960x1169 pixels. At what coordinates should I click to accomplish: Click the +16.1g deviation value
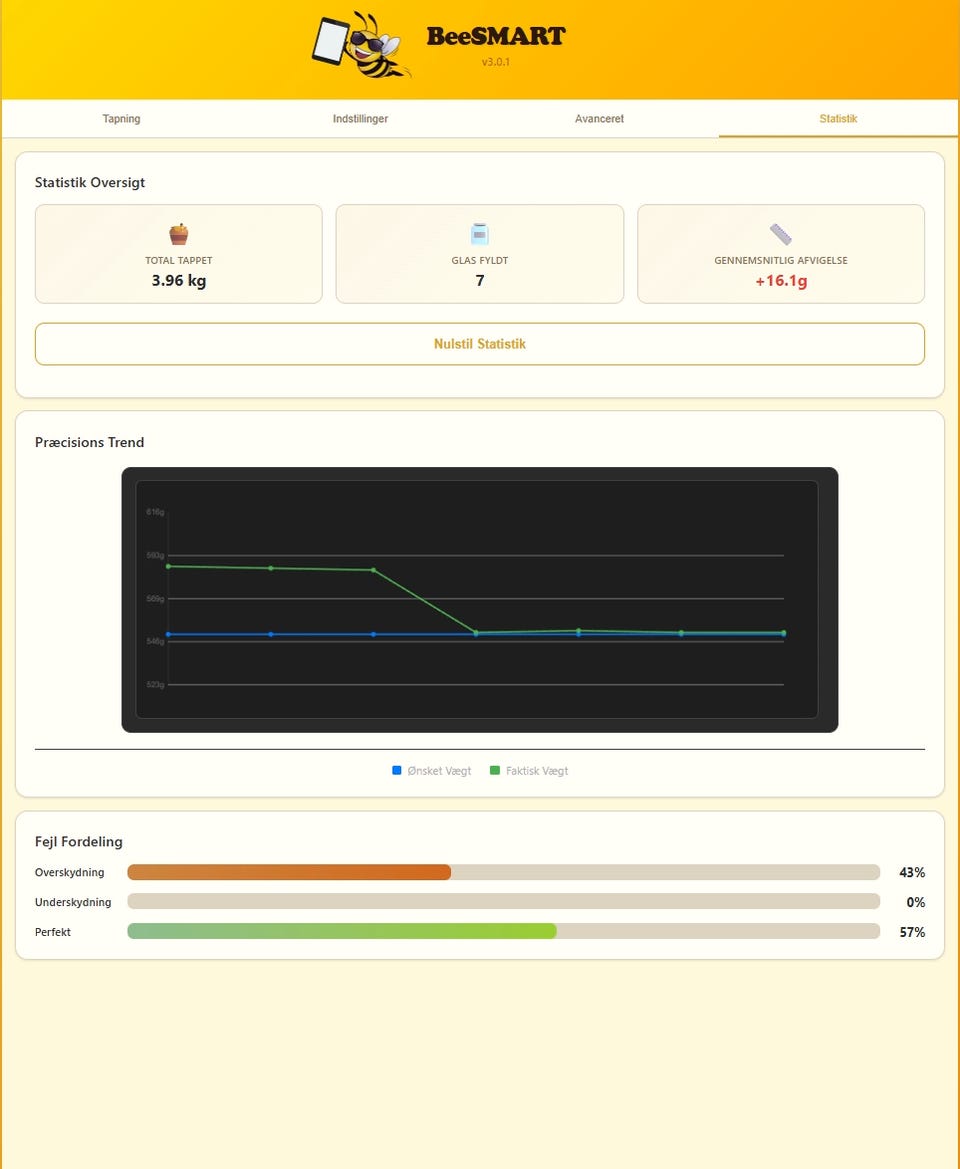(781, 280)
